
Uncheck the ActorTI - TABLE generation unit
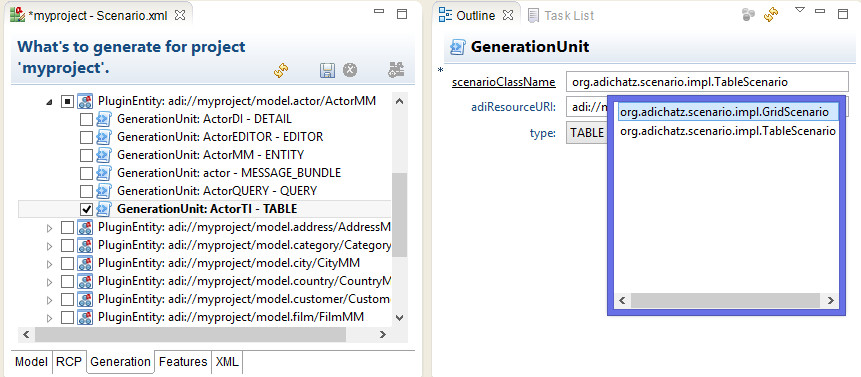(86, 209)
